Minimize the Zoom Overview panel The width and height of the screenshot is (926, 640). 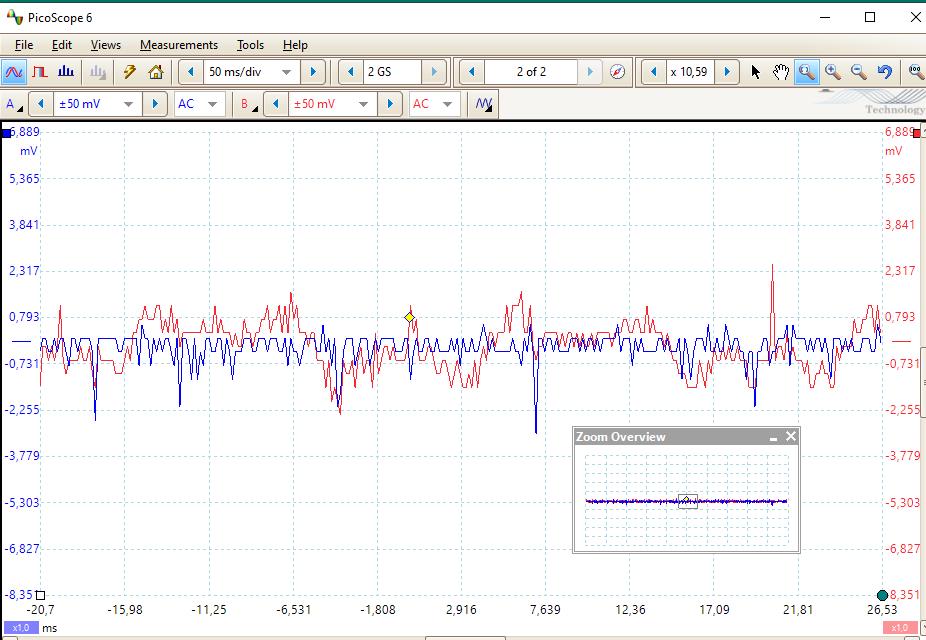click(x=774, y=437)
